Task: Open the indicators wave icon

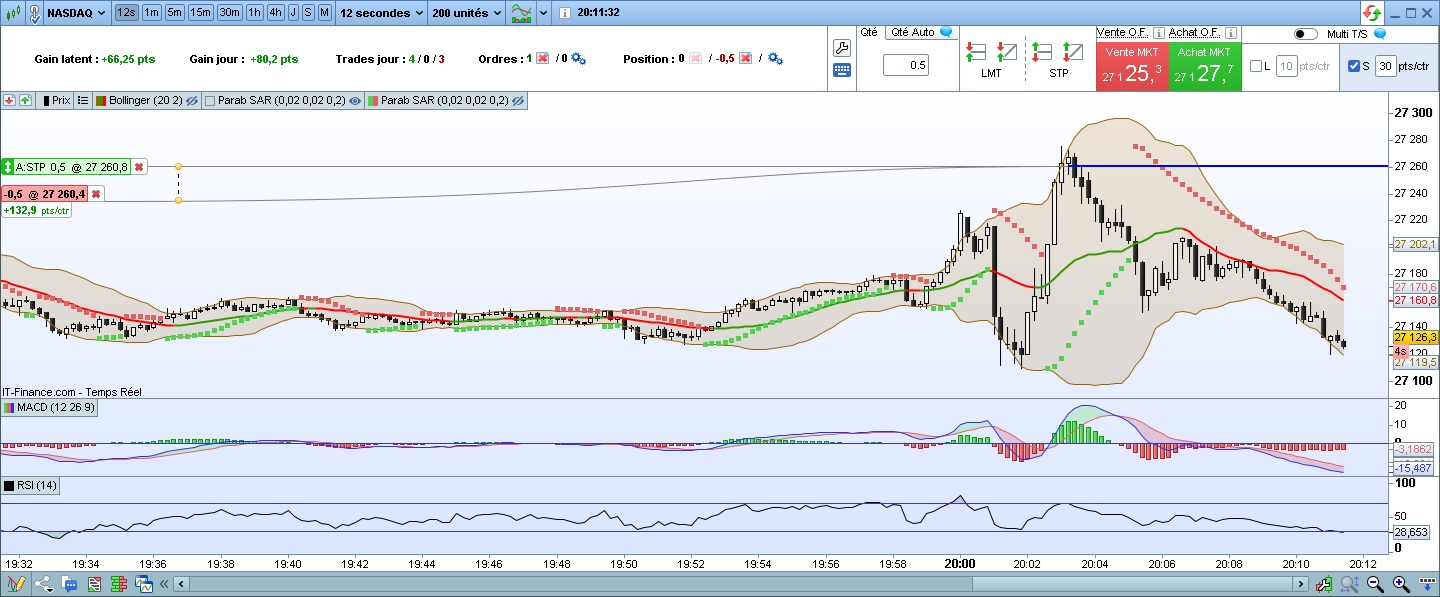Action: click(521, 13)
